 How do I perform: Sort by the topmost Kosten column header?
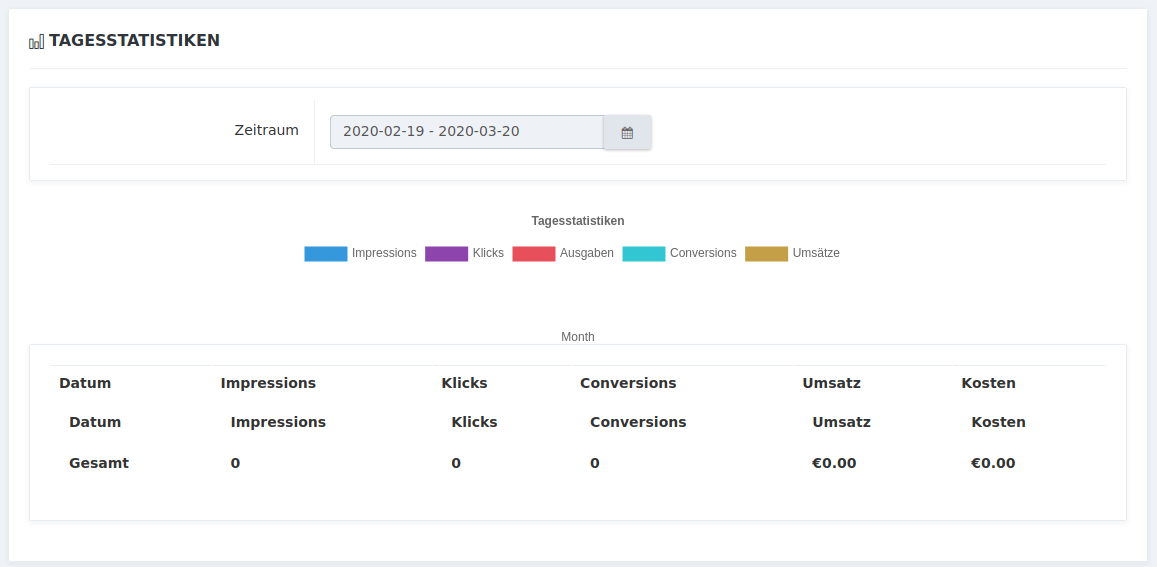pos(988,383)
